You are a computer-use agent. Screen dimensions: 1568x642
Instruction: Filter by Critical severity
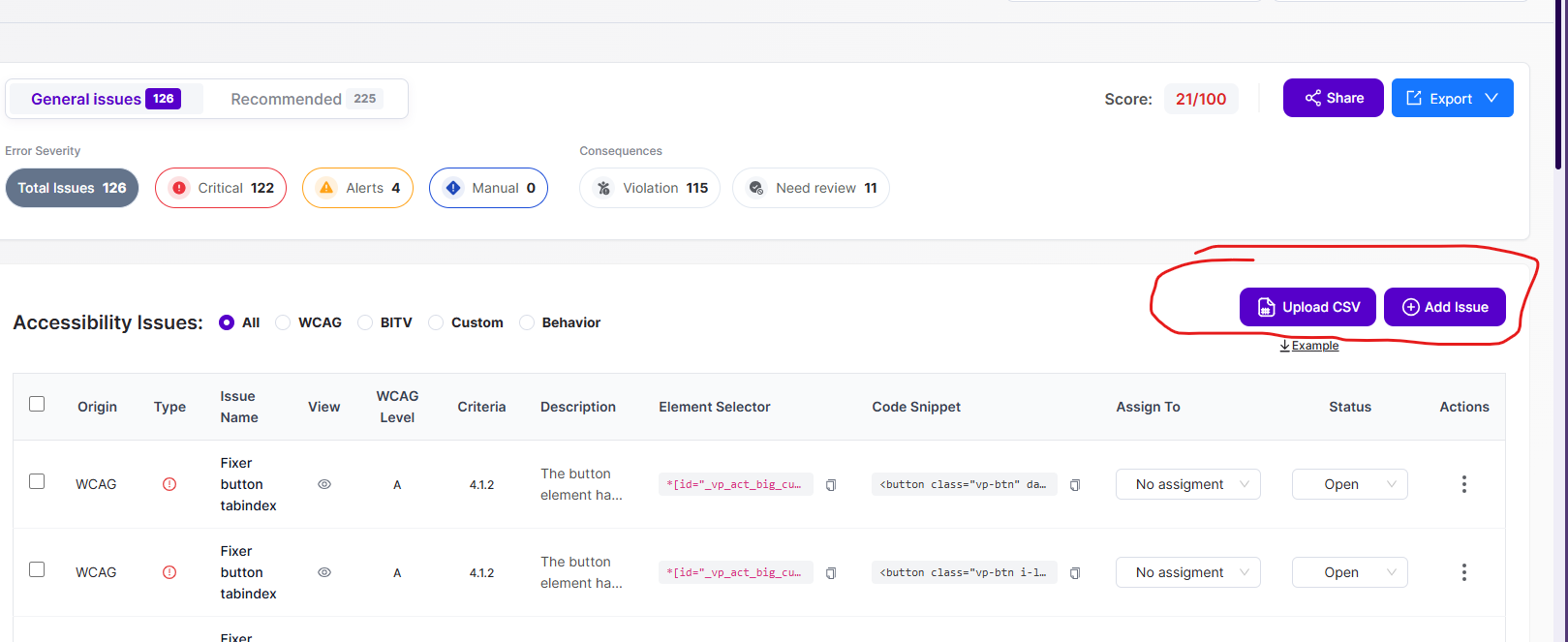pos(221,188)
